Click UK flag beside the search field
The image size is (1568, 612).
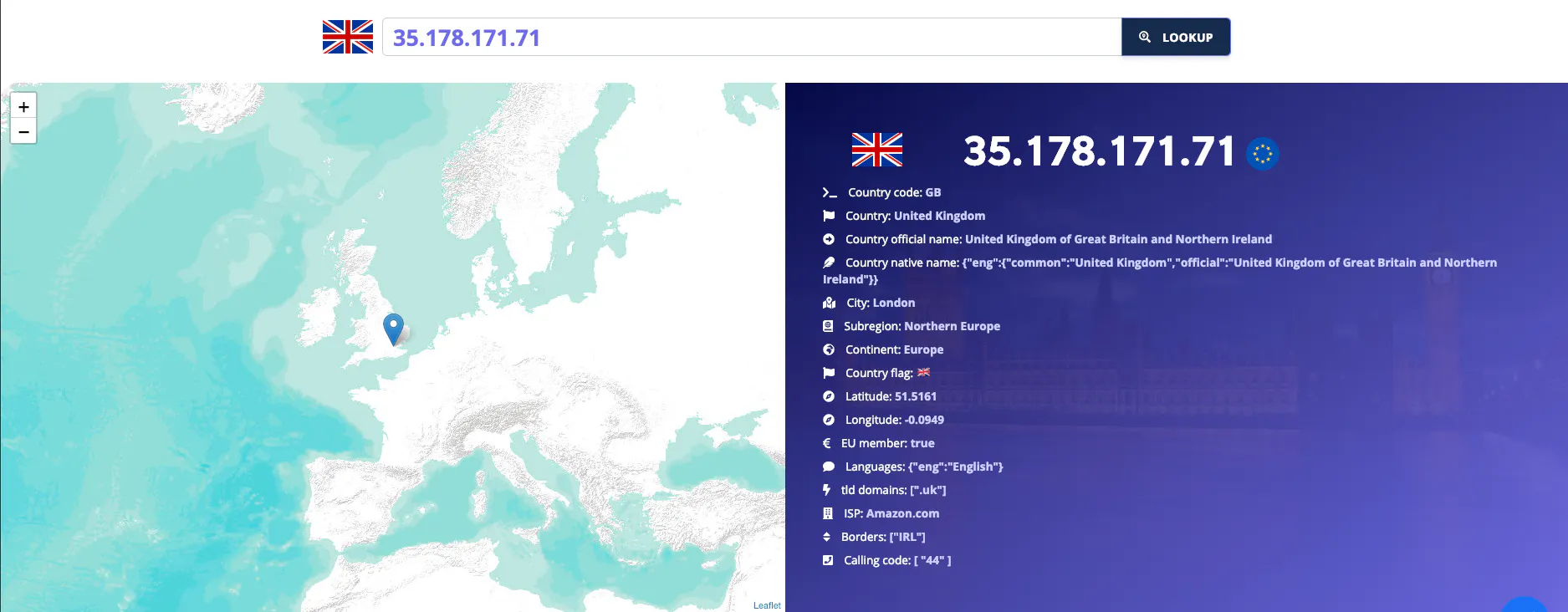tap(348, 37)
